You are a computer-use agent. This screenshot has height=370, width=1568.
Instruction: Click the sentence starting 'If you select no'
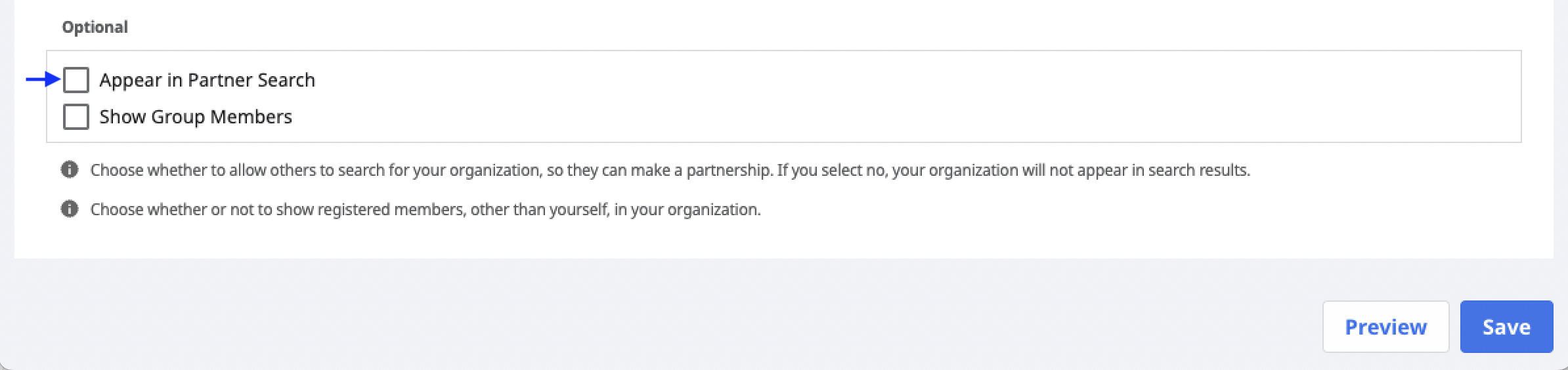[x=1014, y=170]
